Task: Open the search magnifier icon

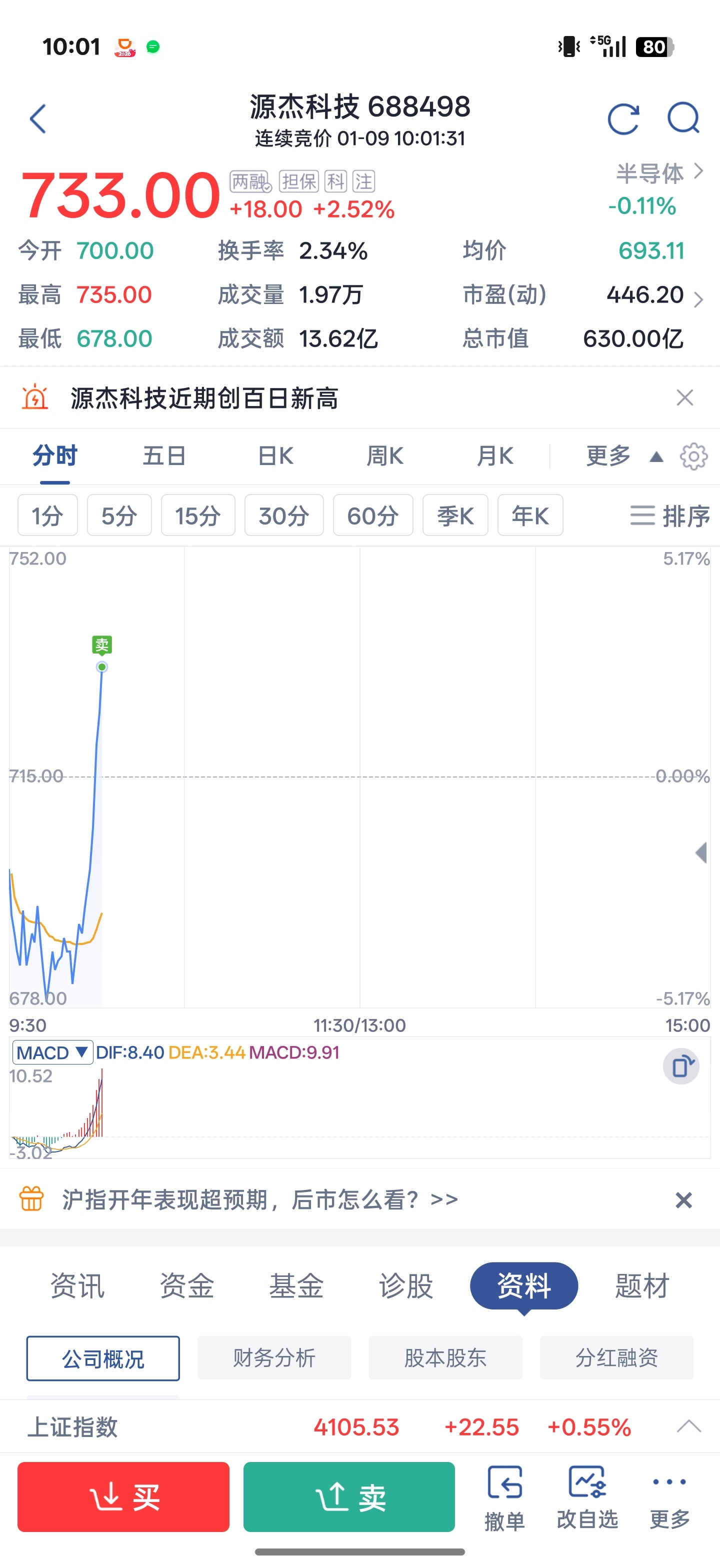Action: click(x=683, y=118)
